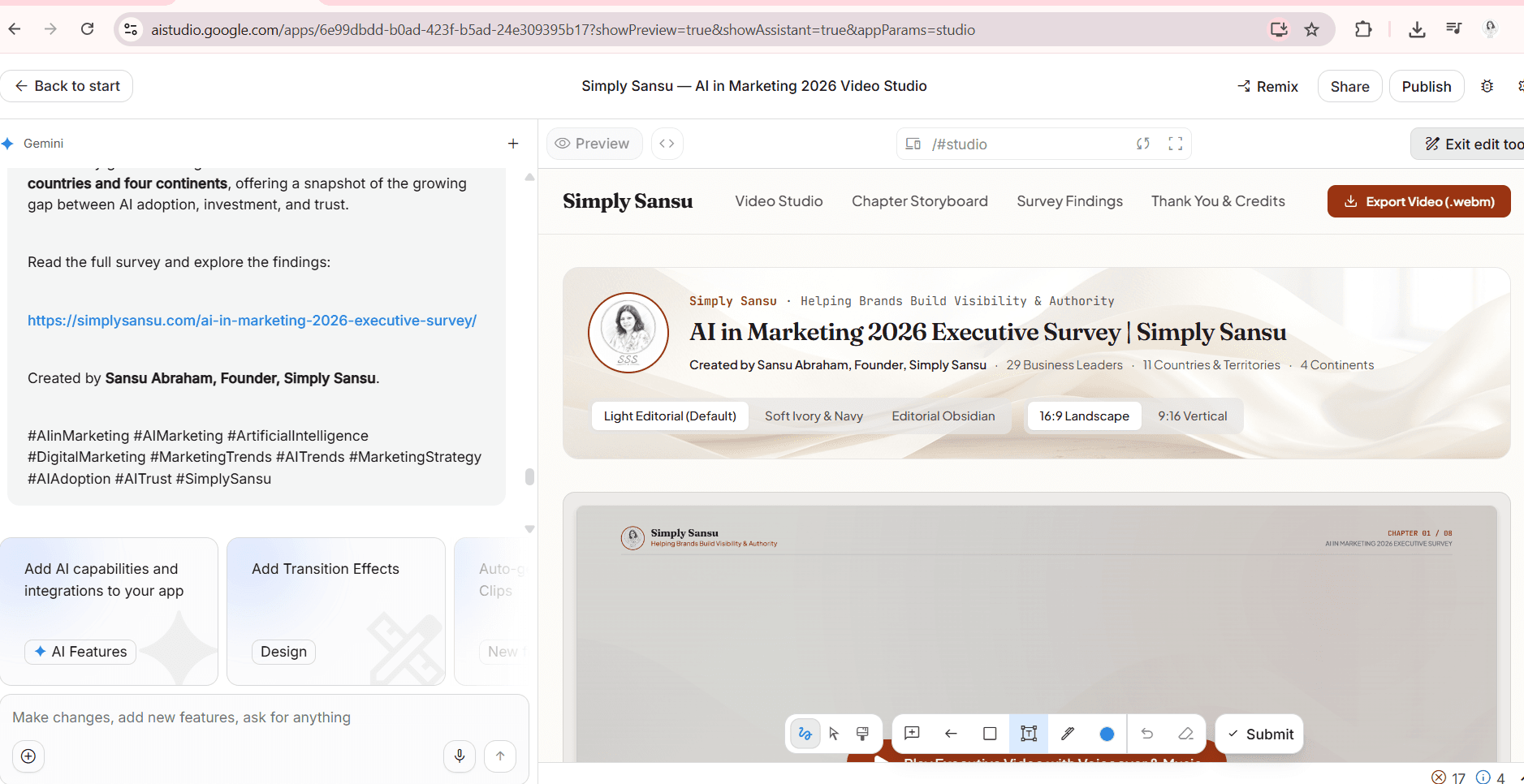1524x784 pixels.
Task: Open the Chapter Storyboard tab
Action: click(919, 201)
